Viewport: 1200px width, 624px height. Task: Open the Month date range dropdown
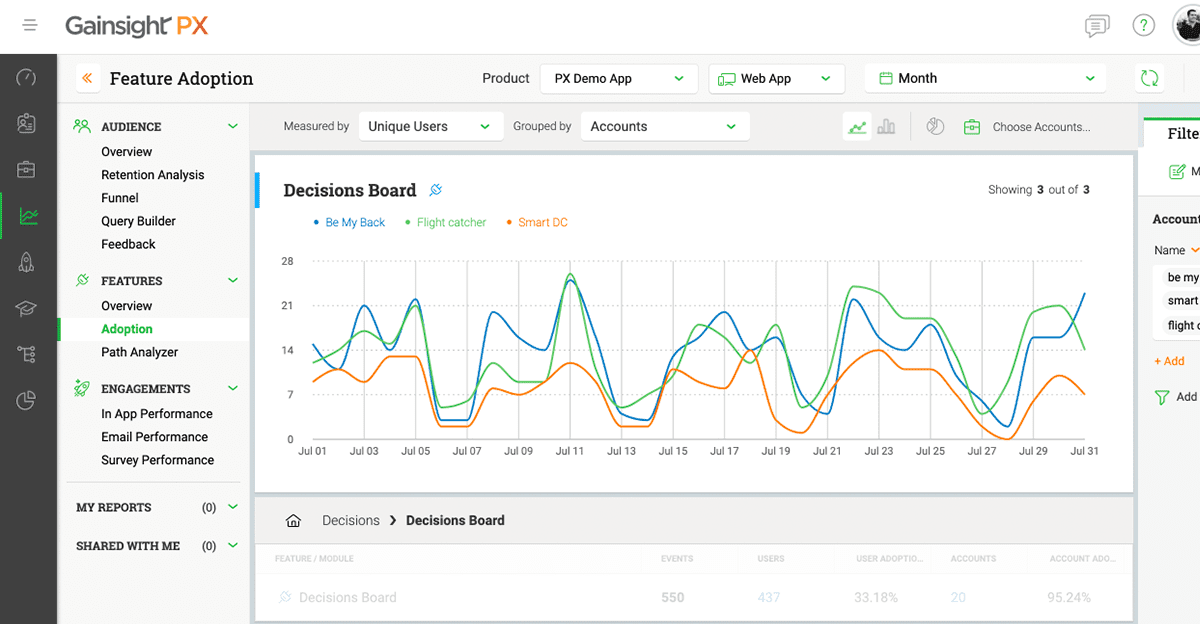[986, 78]
